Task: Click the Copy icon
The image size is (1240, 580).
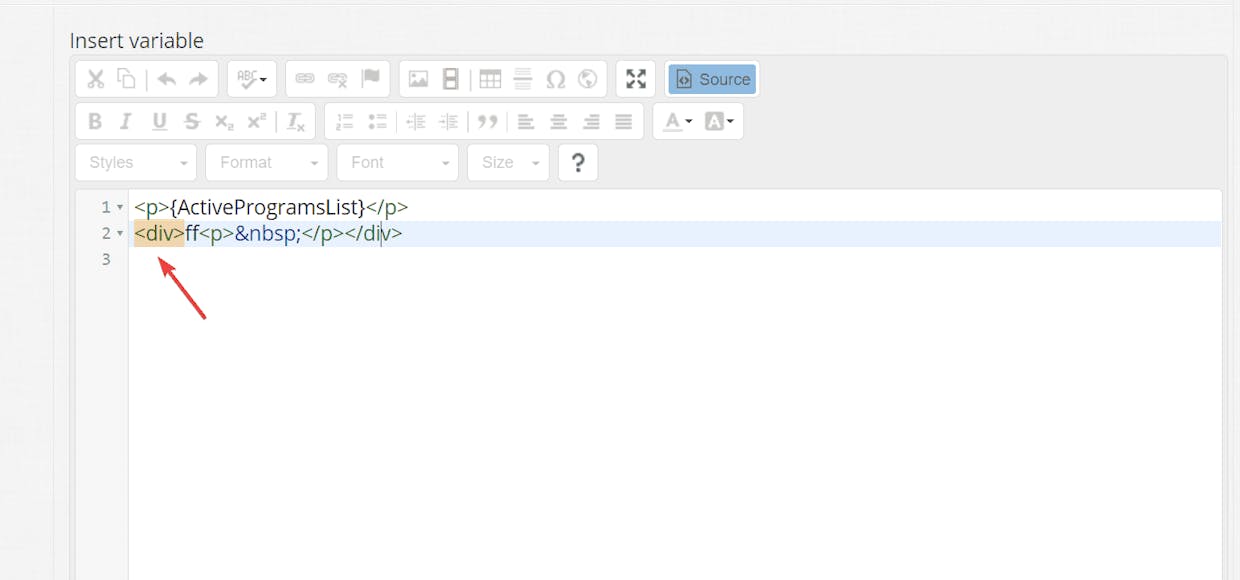Action: [x=126, y=79]
